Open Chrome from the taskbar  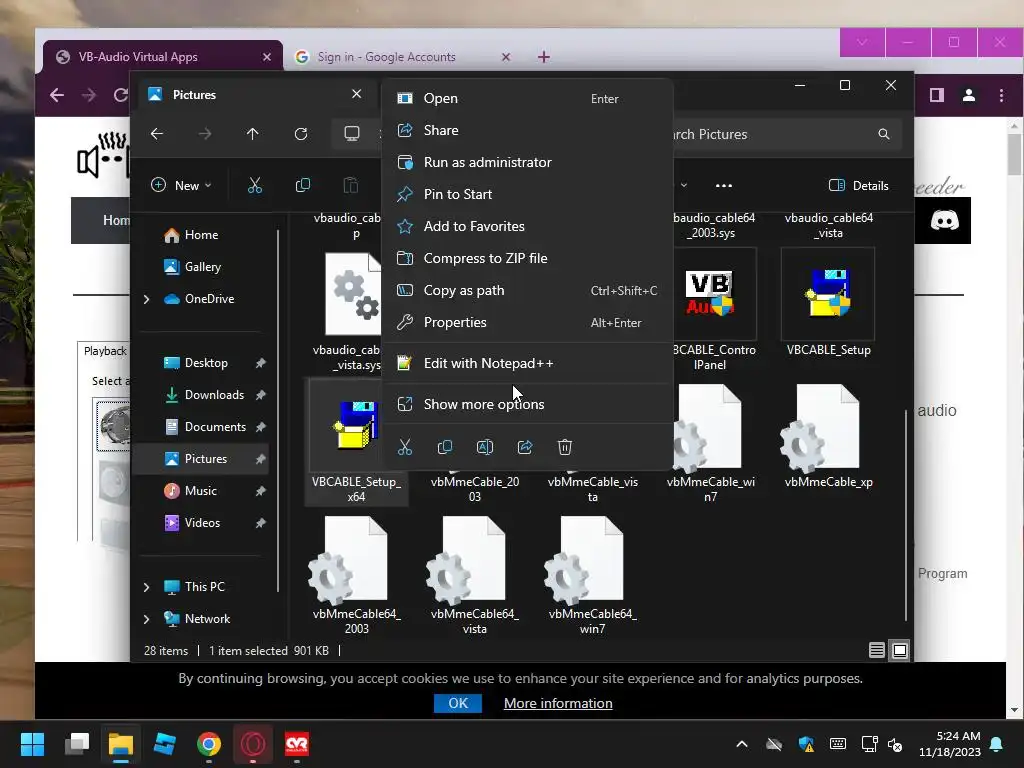click(x=208, y=744)
